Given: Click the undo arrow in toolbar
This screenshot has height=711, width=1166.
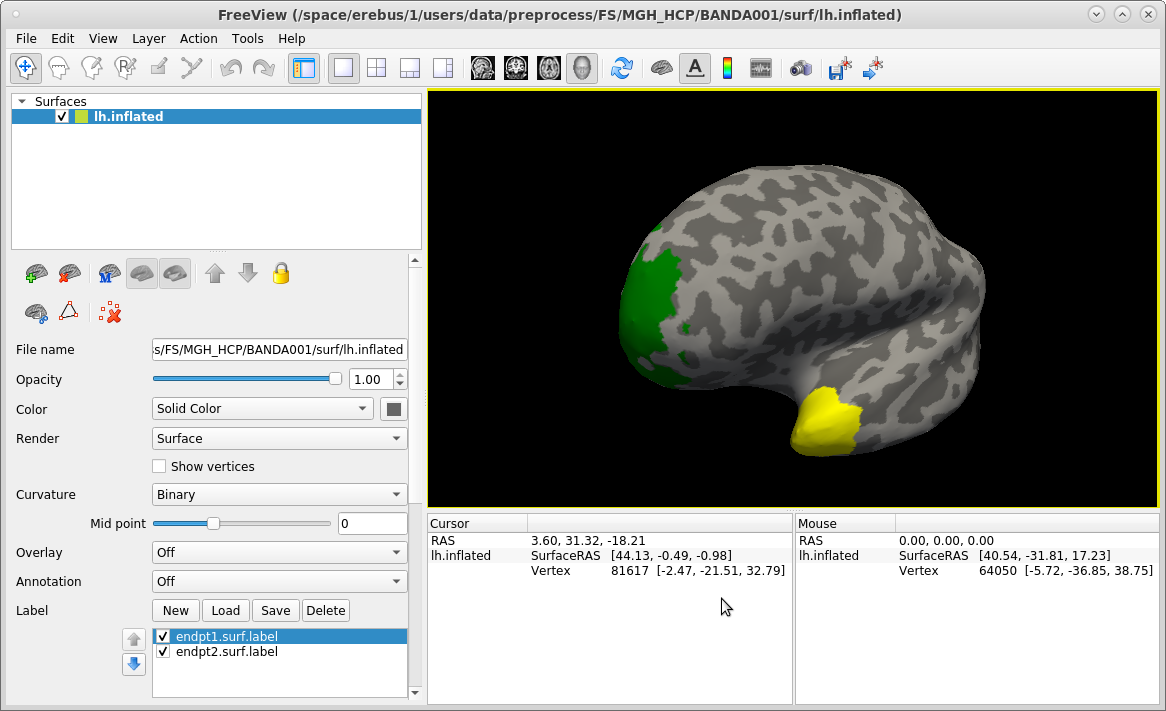Looking at the screenshot, I should tap(230, 68).
